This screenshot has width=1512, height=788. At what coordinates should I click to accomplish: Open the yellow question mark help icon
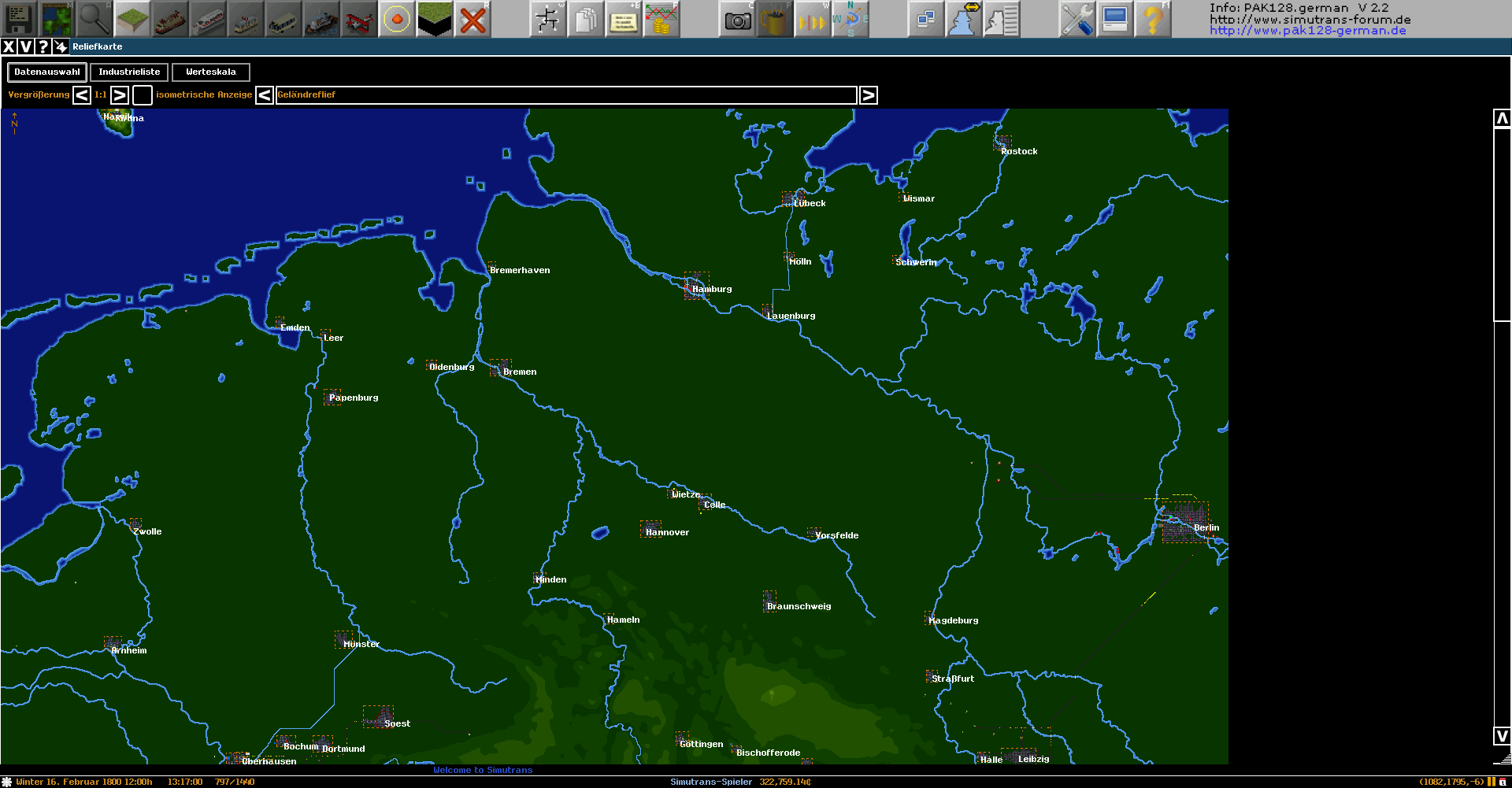pos(1152,19)
